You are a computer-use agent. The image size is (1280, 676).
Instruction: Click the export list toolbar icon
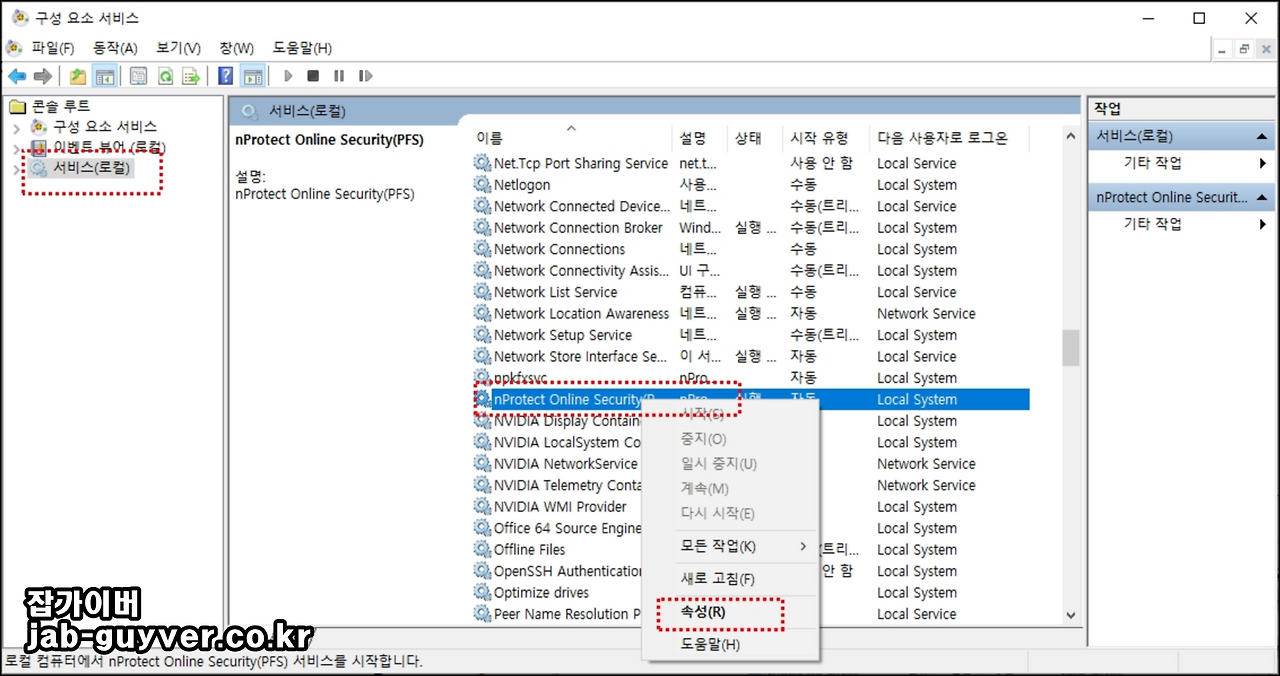click(192, 75)
